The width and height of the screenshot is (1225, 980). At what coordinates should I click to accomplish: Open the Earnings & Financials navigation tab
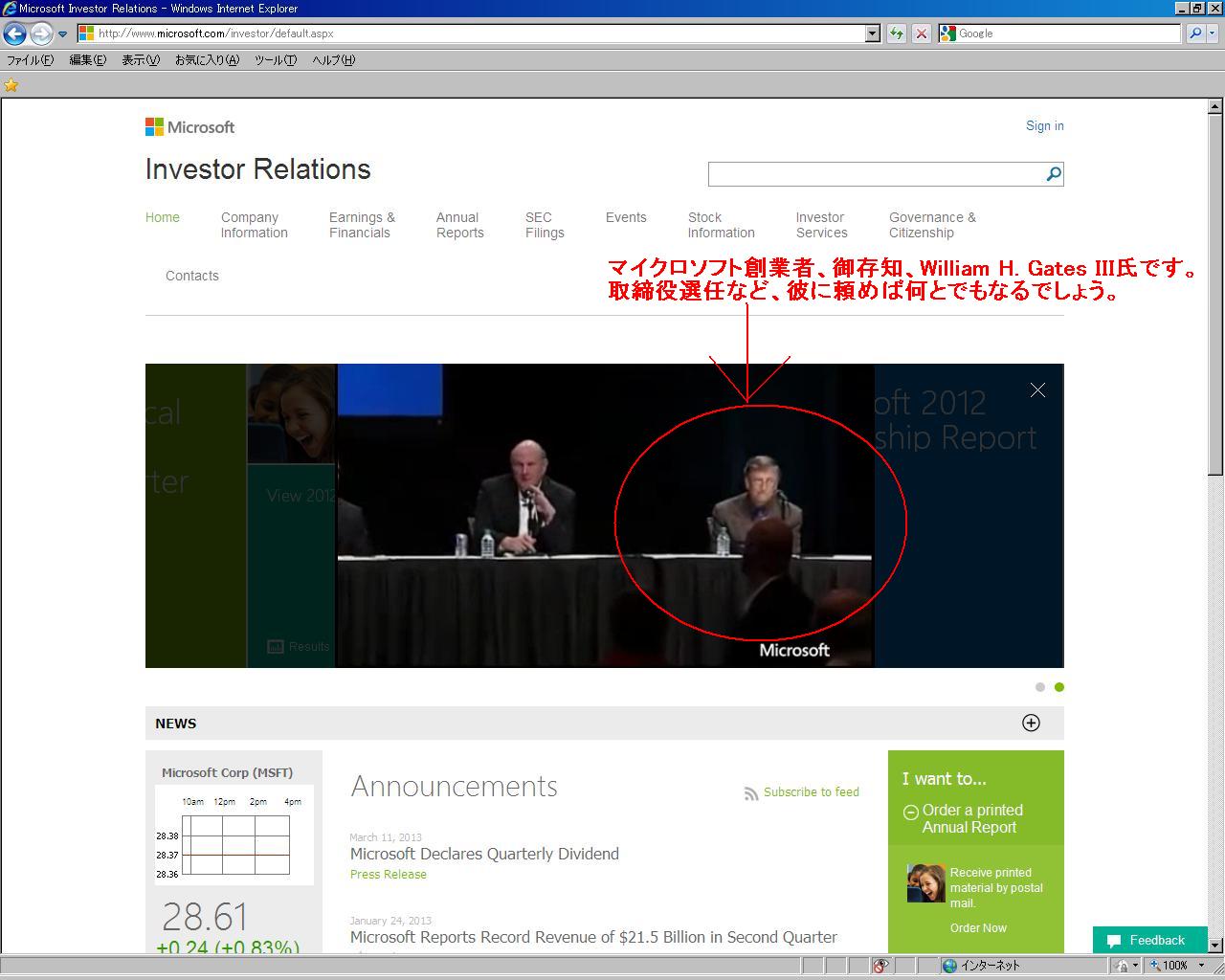(362, 226)
